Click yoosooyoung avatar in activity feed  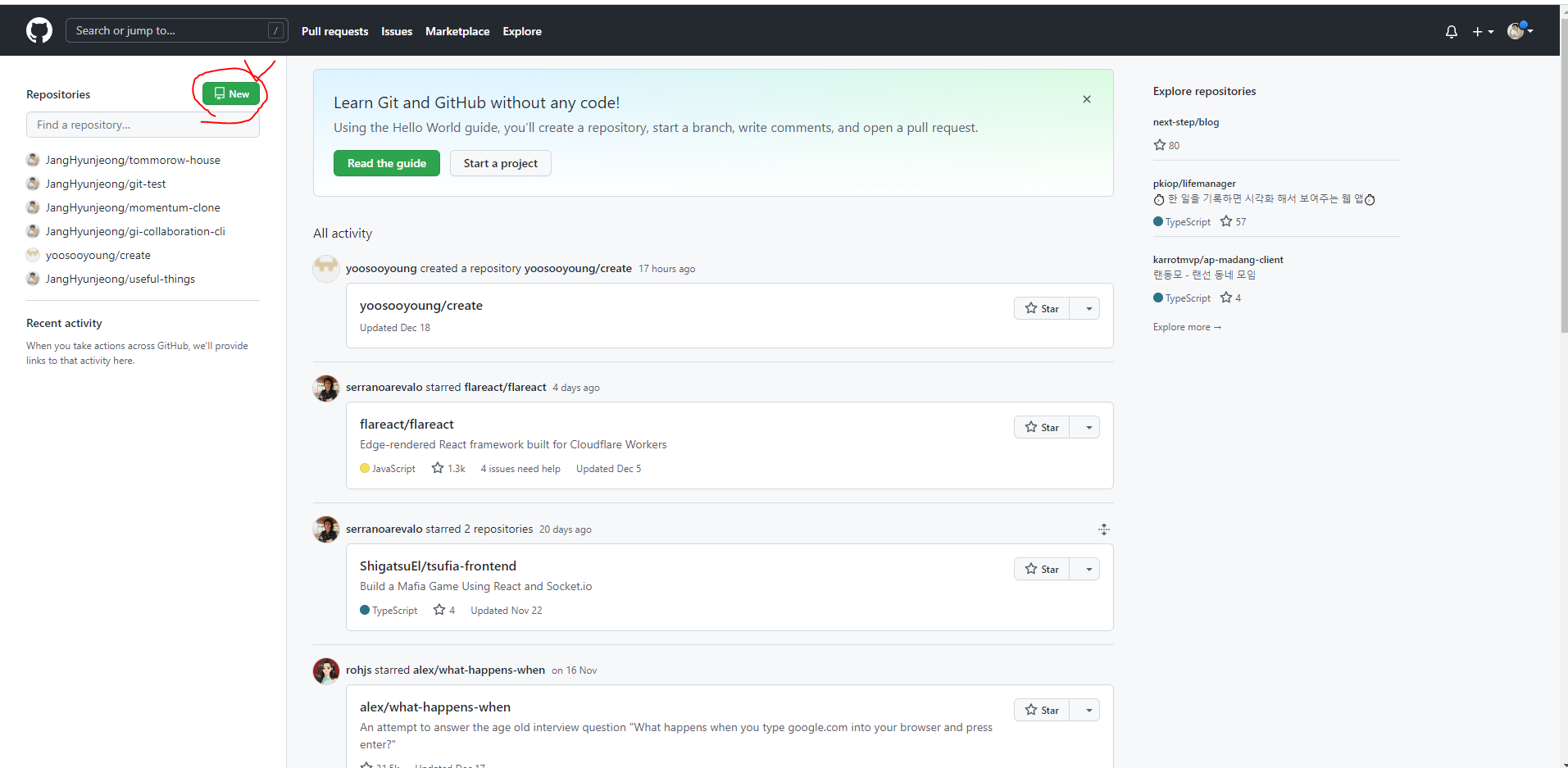point(326,268)
